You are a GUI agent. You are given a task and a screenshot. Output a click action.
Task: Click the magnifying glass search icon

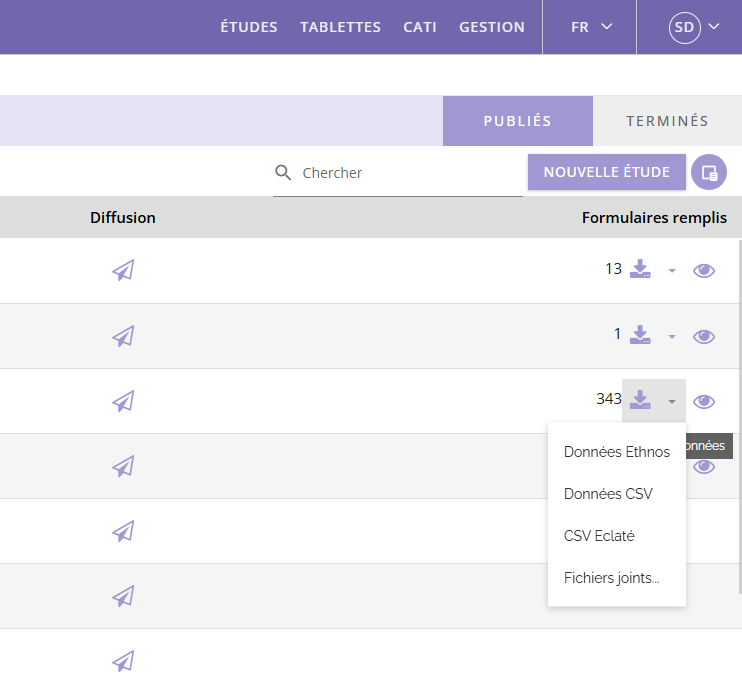pyautogui.click(x=283, y=173)
